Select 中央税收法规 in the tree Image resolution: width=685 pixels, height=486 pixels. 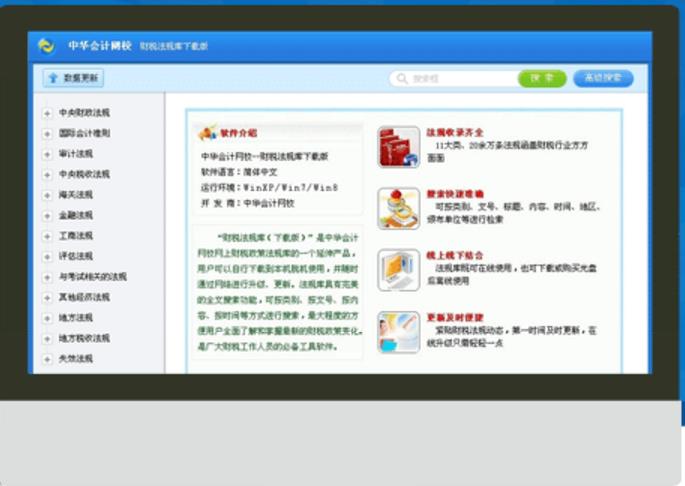84,174
